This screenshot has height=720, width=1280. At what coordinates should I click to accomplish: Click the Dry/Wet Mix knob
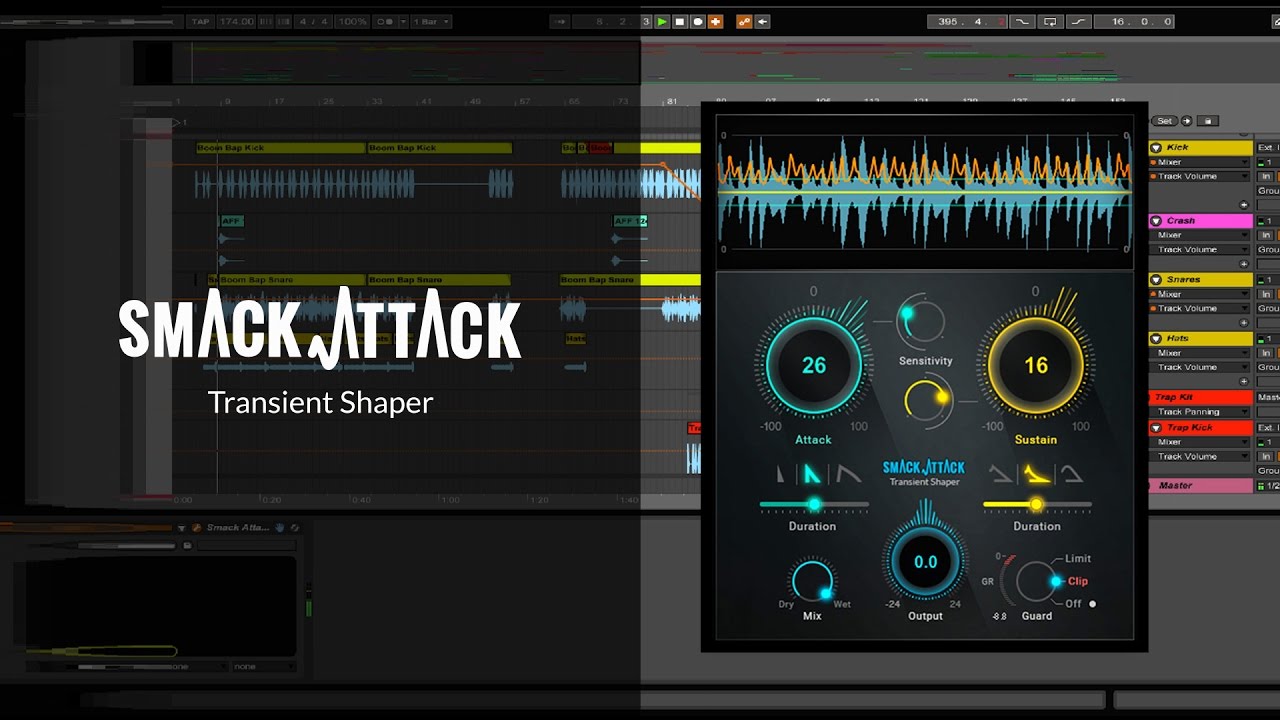click(812, 580)
